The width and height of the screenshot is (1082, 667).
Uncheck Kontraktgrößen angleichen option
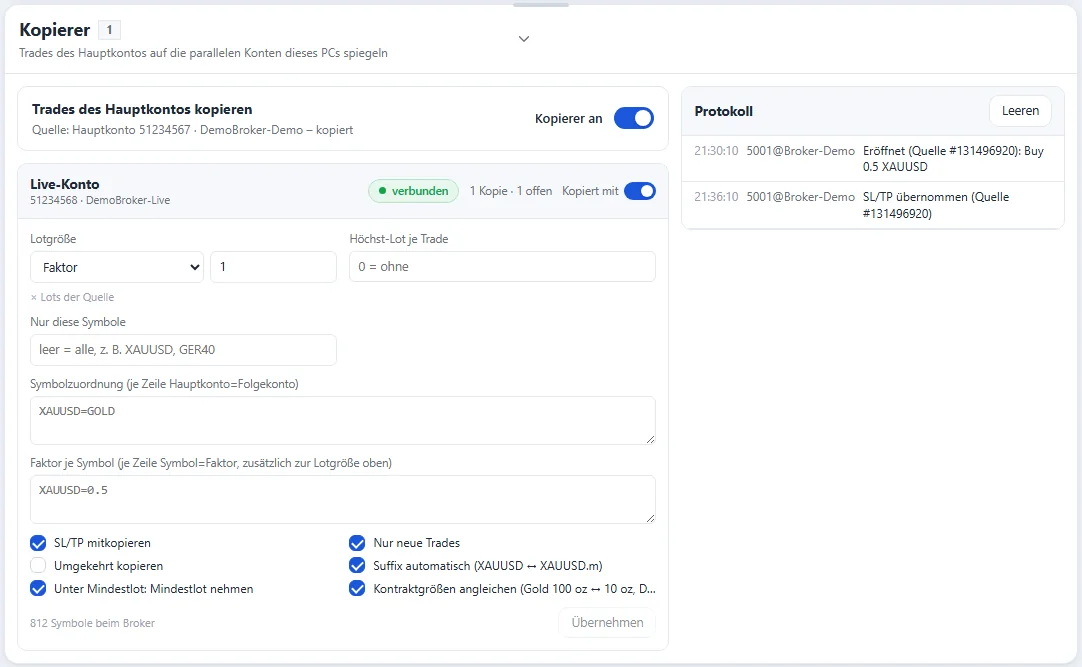(x=357, y=588)
